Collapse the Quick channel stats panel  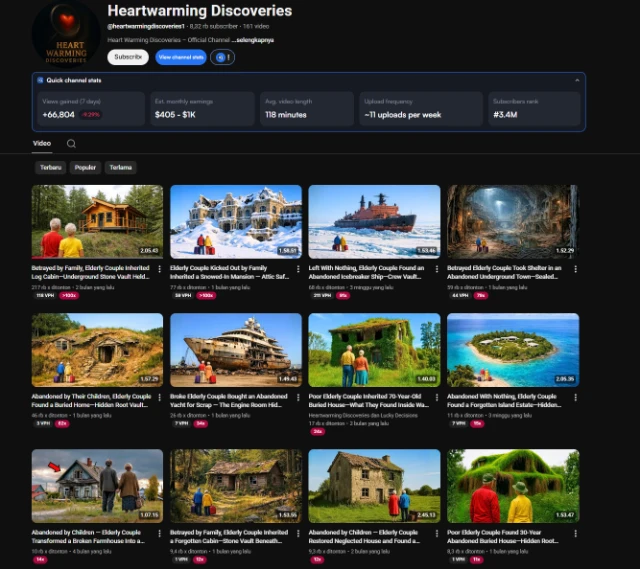pos(576,80)
